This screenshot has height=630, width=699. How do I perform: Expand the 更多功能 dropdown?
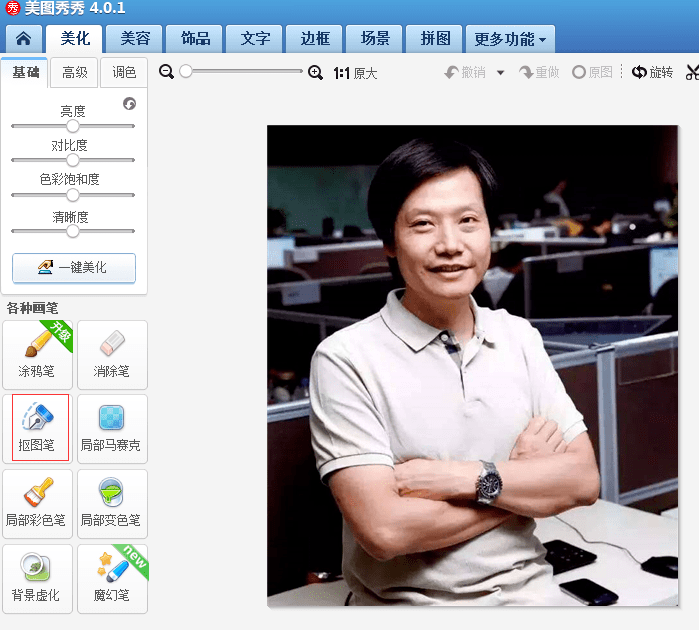tap(510, 39)
